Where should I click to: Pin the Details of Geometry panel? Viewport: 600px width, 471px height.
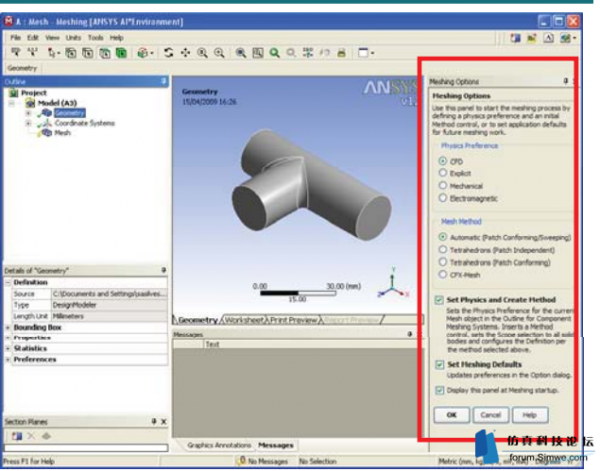pyautogui.click(x=164, y=270)
